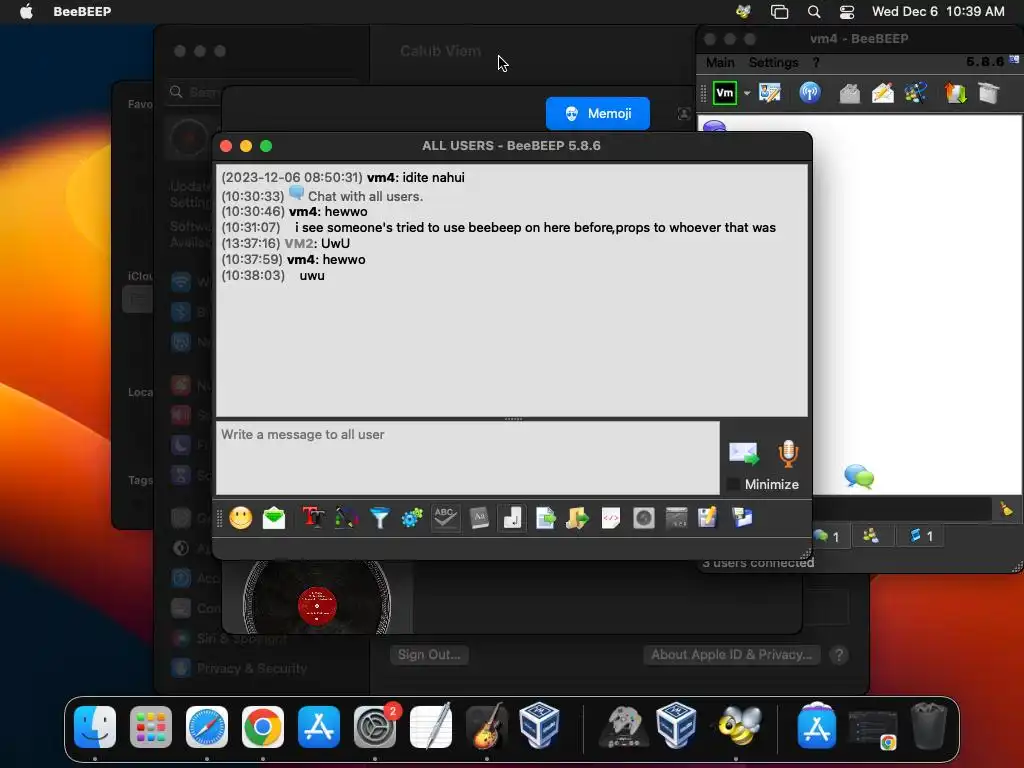Click the send file document icon
Image resolution: width=1024 pixels, height=768 pixels.
pos(545,519)
